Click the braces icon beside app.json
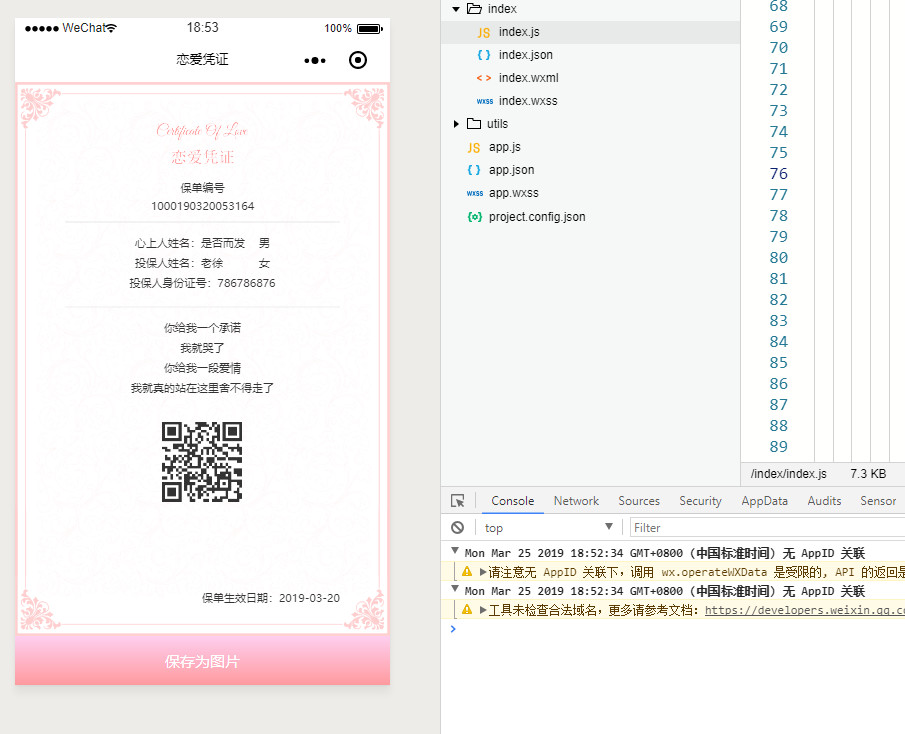Screen dimensions: 905x734 pos(474,170)
